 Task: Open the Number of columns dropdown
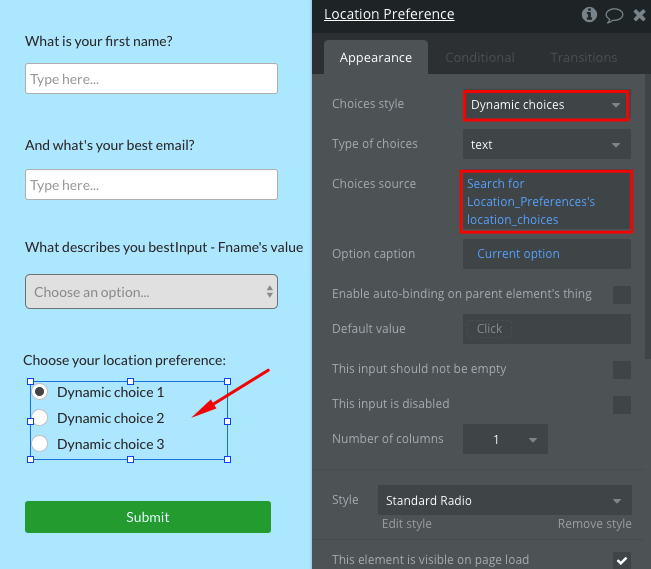pyautogui.click(x=505, y=439)
